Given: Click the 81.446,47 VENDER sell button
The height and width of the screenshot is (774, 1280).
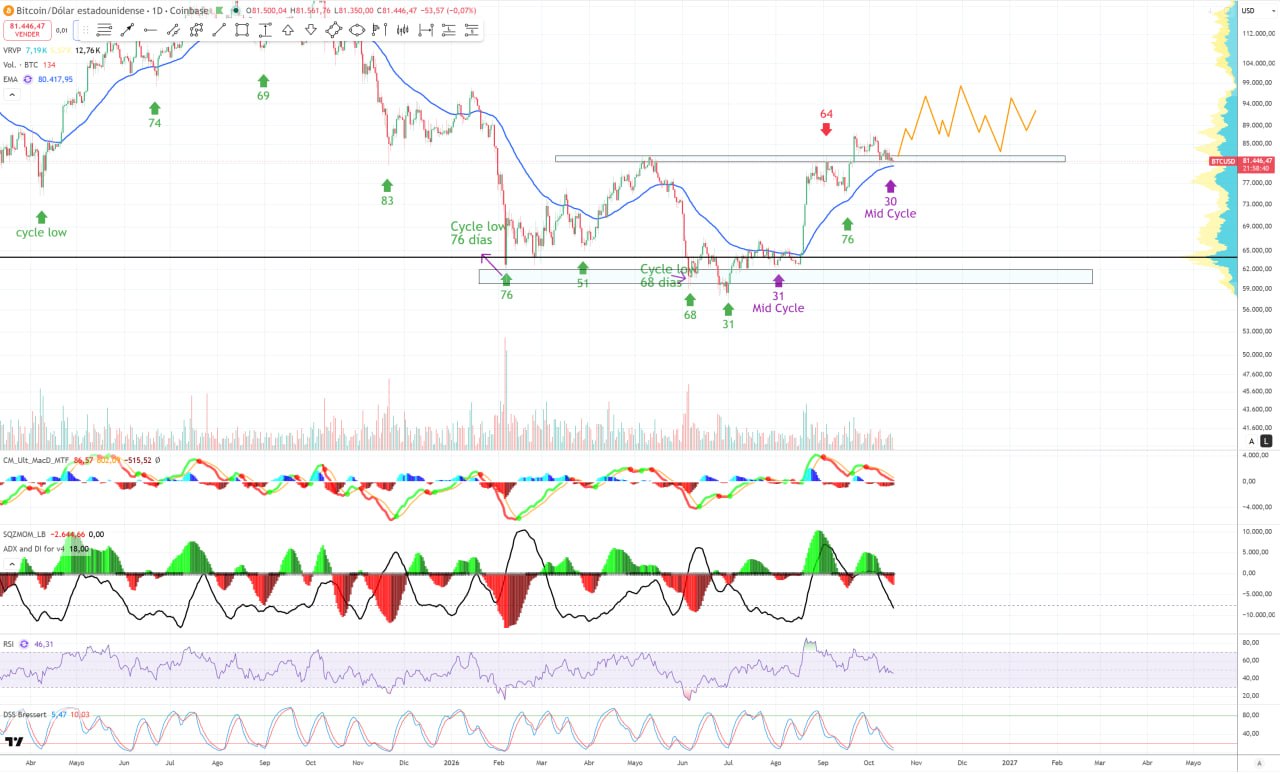Looking at the screenshot, I should click(27, 30).
